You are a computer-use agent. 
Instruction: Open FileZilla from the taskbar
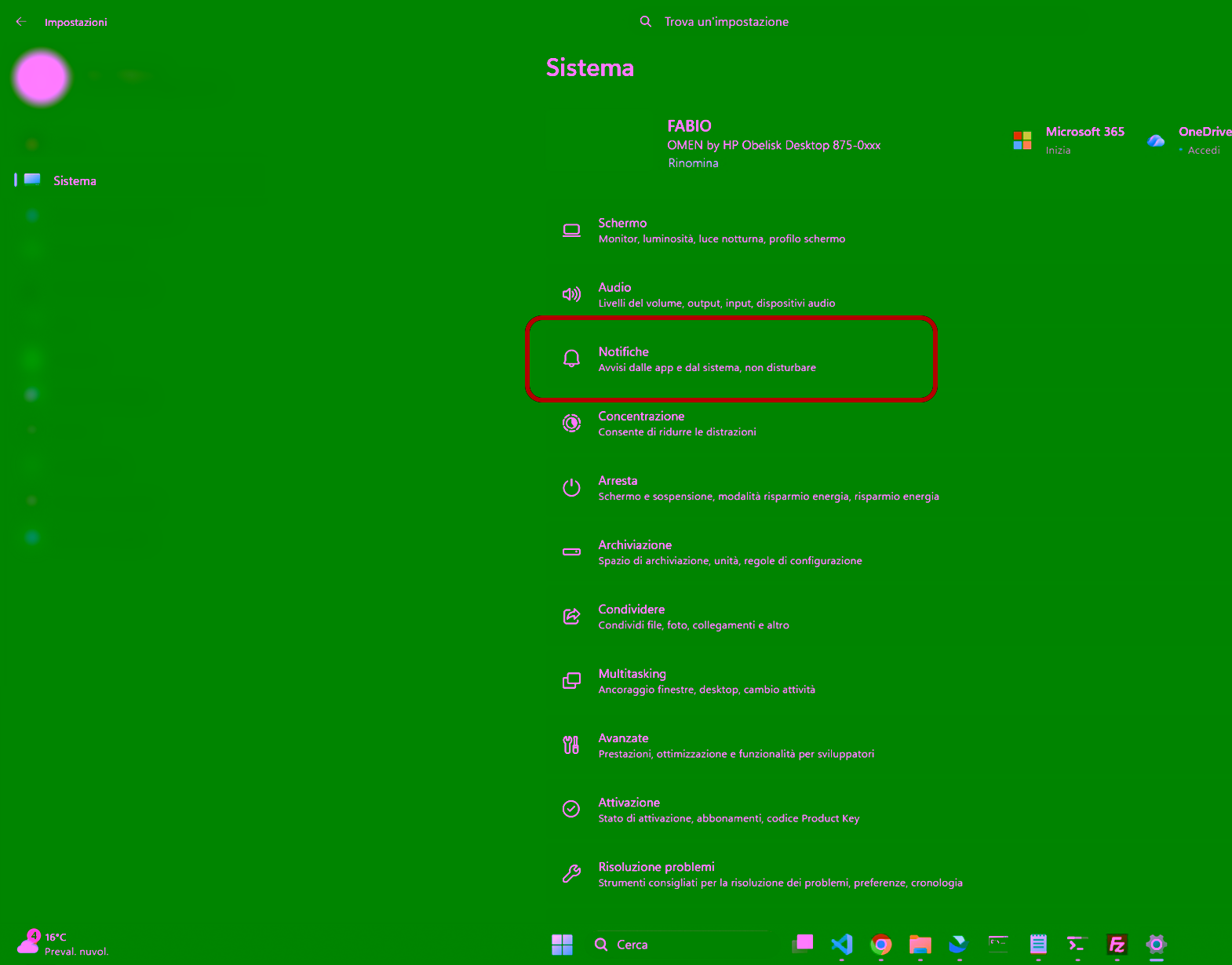tap(1117, 944)
